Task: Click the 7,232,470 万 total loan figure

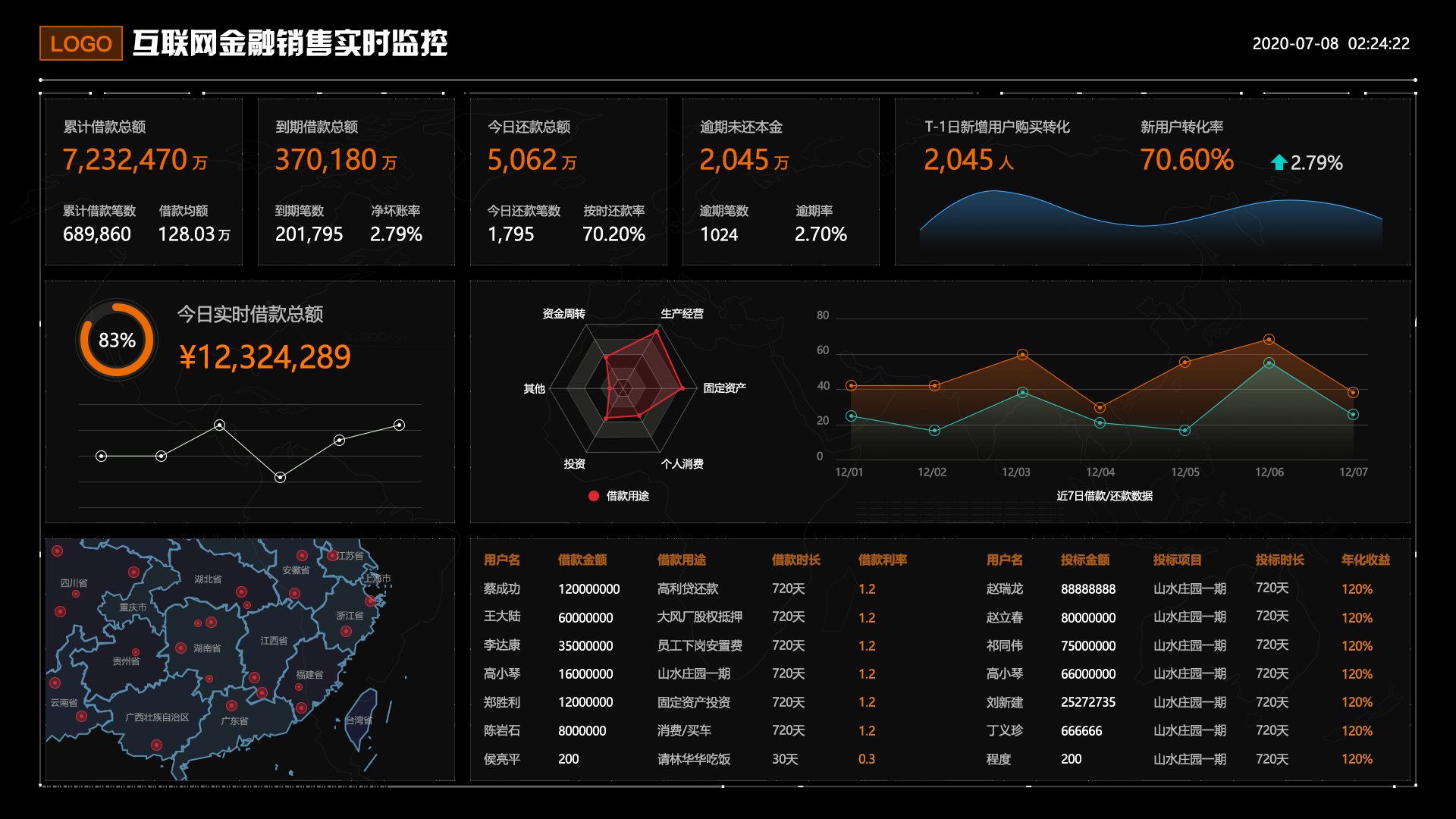Action: click(135, 160)
